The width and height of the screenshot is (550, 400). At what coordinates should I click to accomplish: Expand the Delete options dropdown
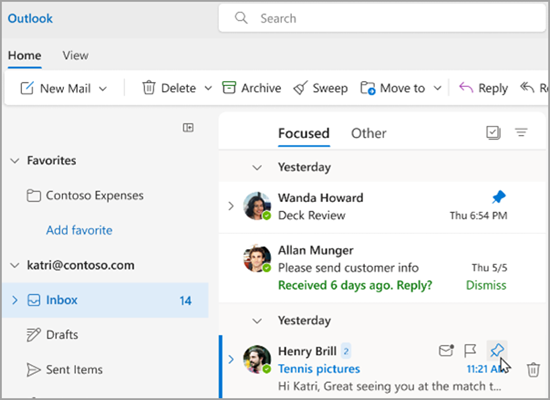coord(208,88)
